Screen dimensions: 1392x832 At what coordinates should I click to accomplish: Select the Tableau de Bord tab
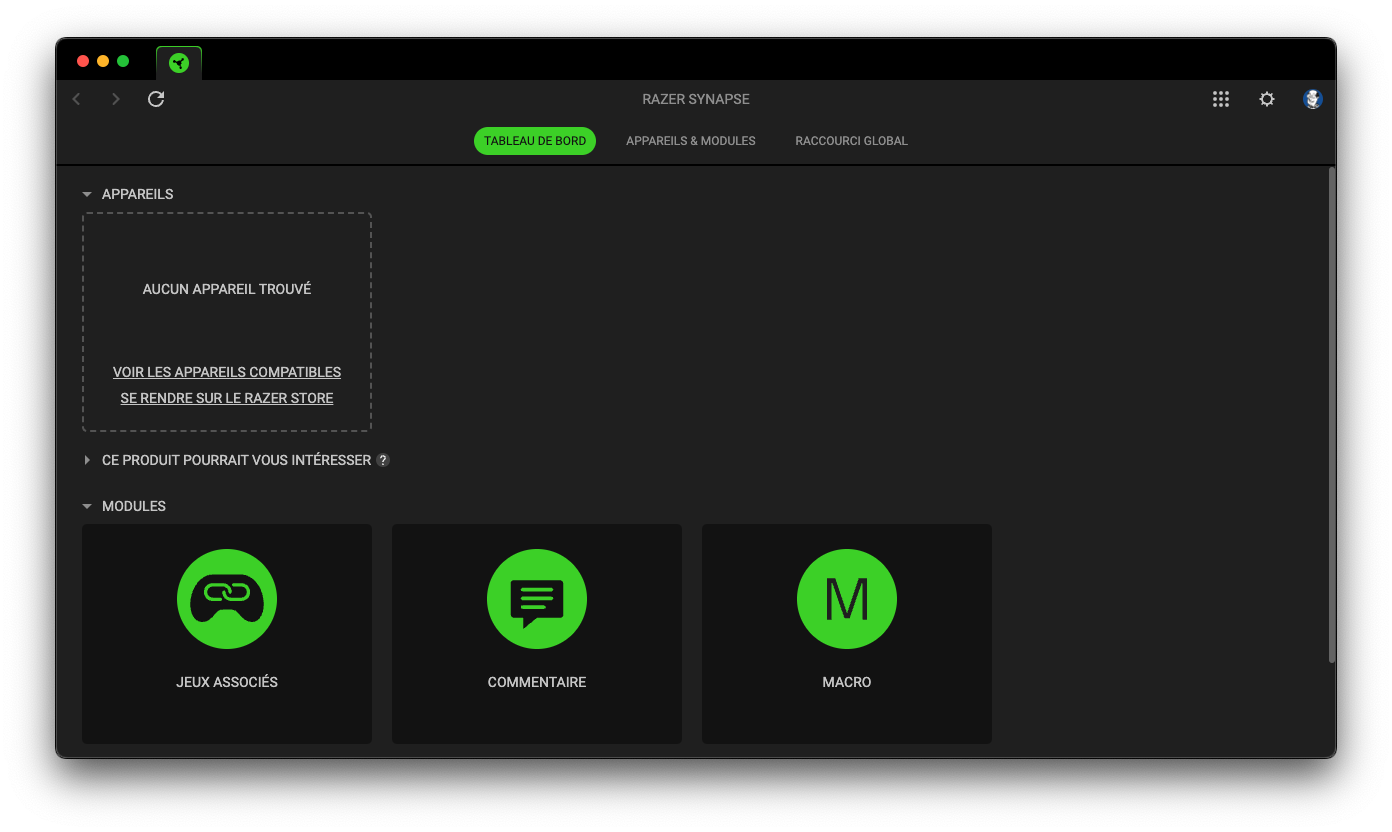click(535, 141)
